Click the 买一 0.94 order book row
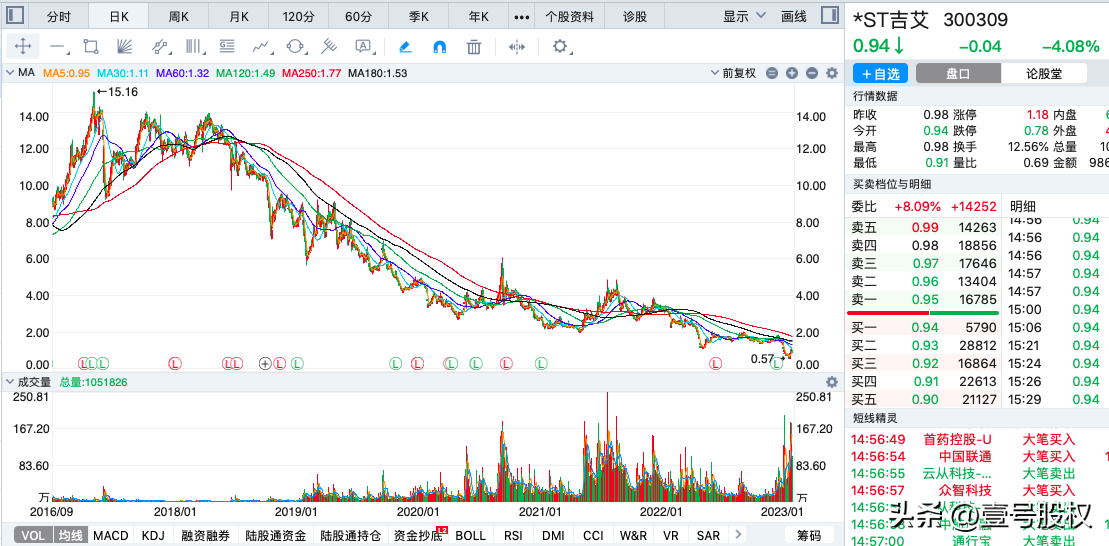This screenshot has width=1109, height=546. [923, 327]
